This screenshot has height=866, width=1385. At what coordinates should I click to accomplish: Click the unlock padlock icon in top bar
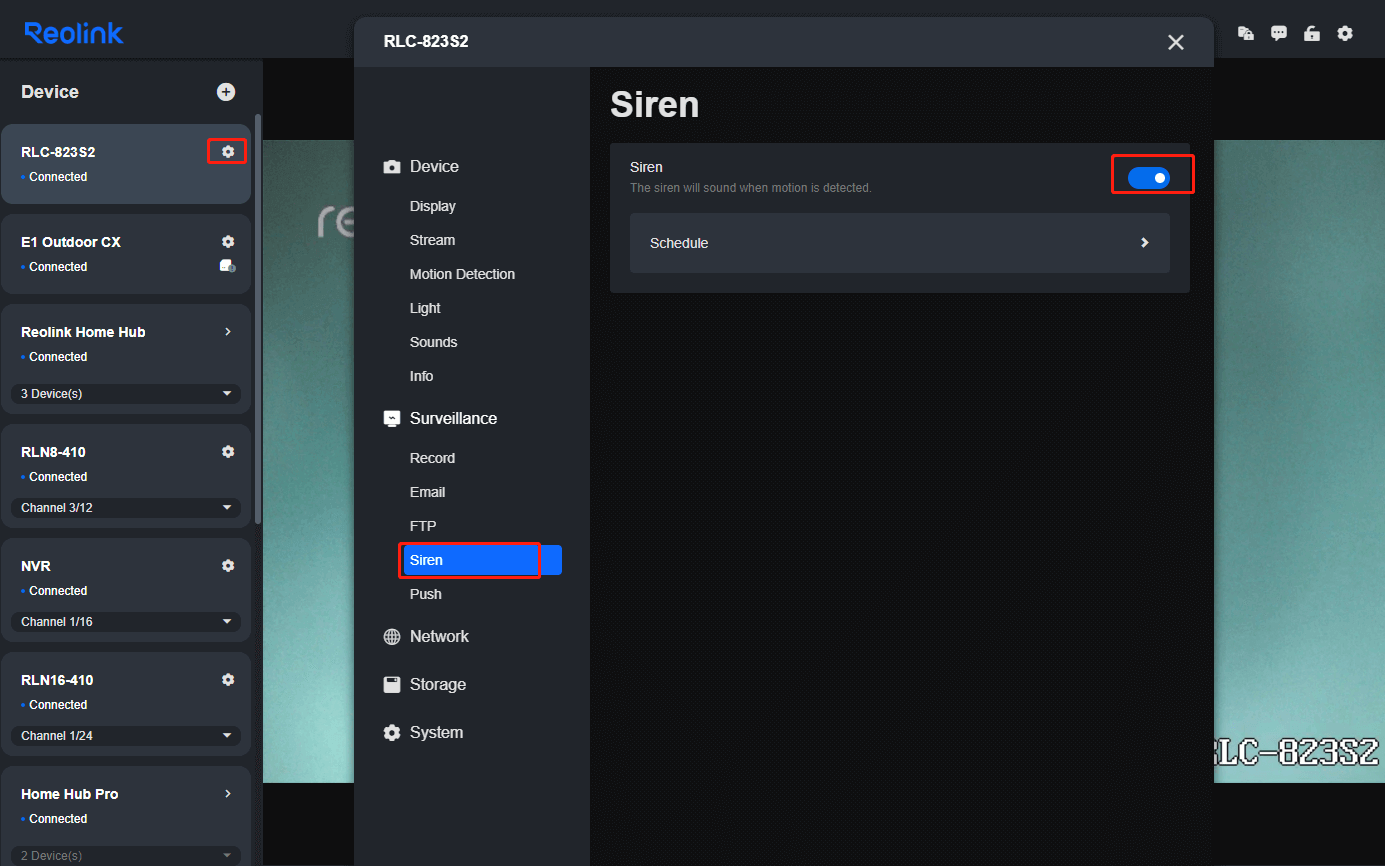(x=1312, y=33)
